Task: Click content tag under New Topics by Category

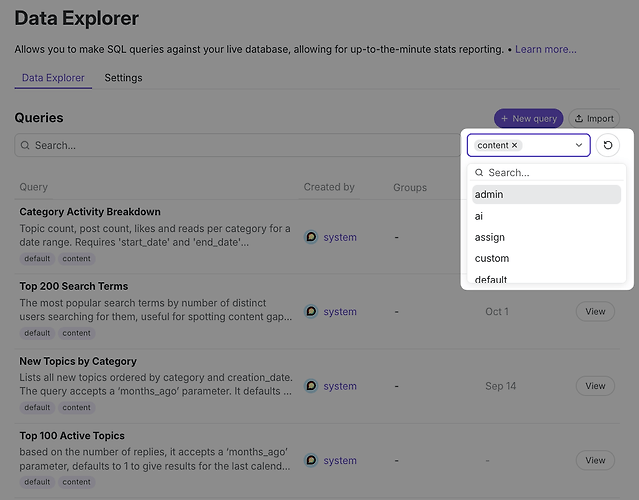Action: pyautogui.click(x=77, y=407)
